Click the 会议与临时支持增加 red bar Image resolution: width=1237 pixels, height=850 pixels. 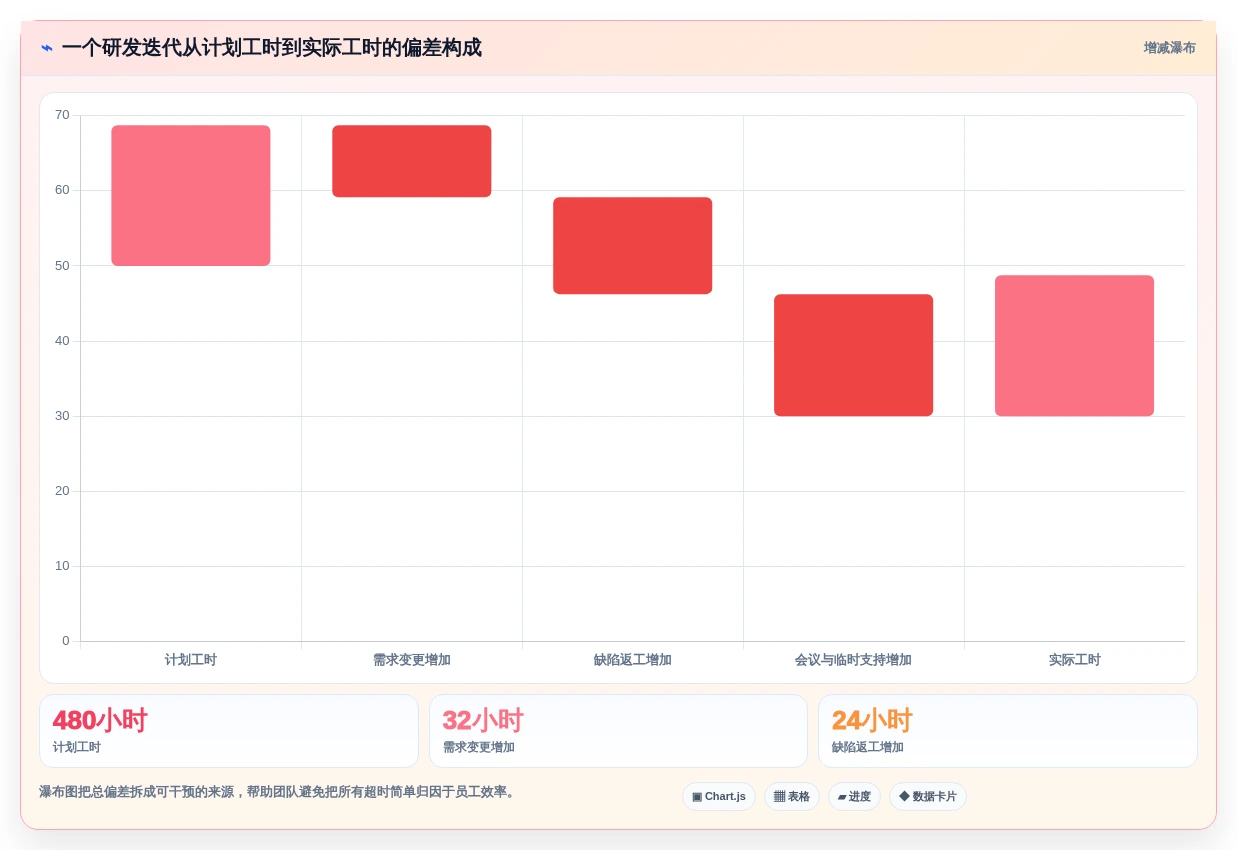(x=854, y=355)
